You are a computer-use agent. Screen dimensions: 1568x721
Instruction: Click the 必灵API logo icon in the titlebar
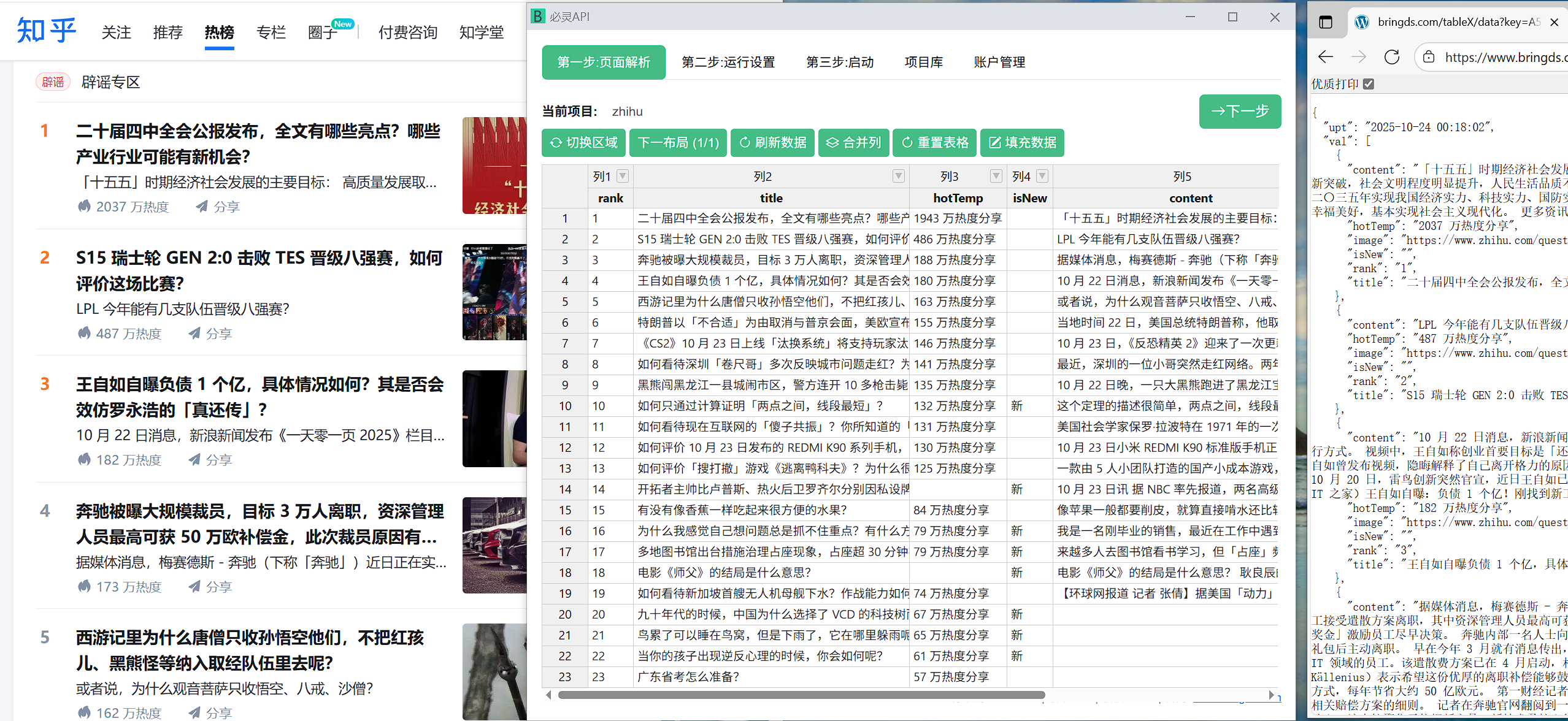pyautogui.click(x=537, y=17)
